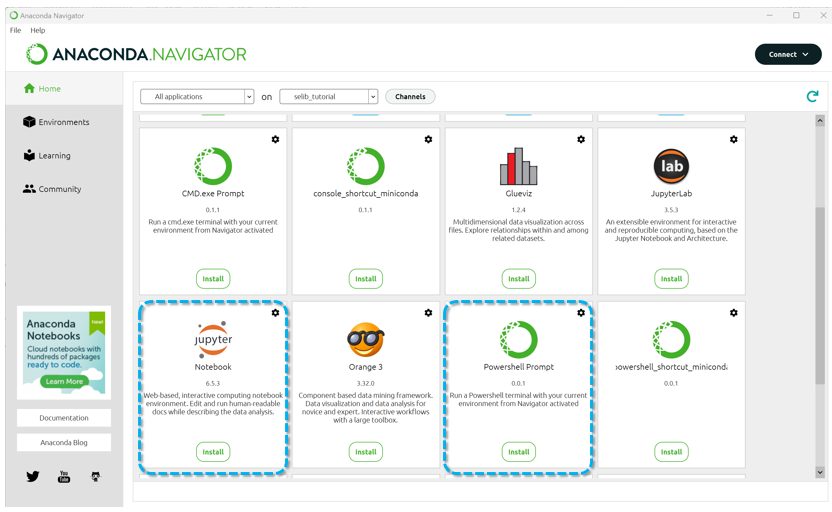Open the selib_tutorial environment dropdown
Viewport: 832px width, 512px height.
click(x=328, y=97)
